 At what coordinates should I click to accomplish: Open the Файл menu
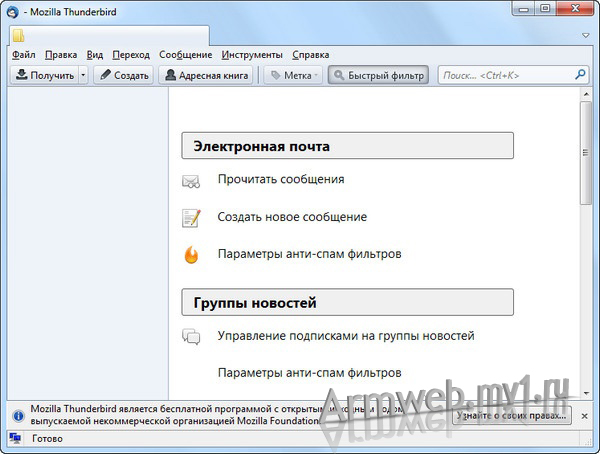[x=24, y=55]
